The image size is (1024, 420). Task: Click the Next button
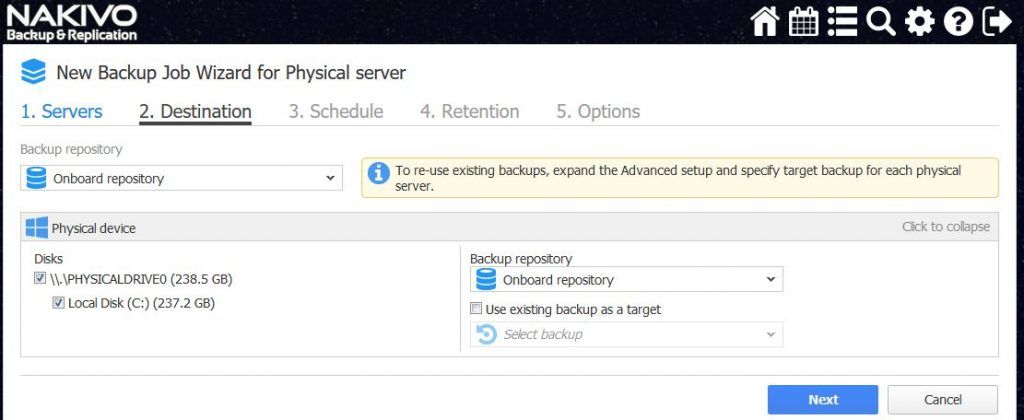(x=823, y=400)
